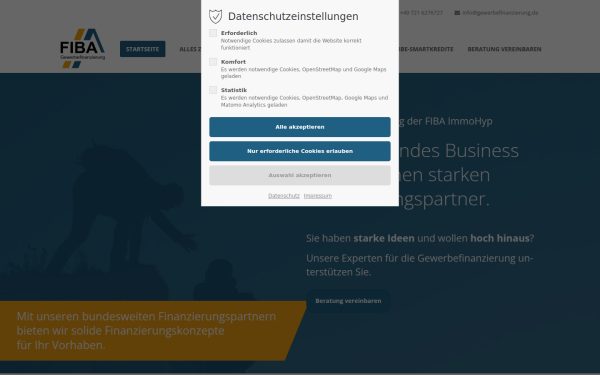Open the menu item starting with ALLES
This screenshot has height=375, width=600.
[190, 49]
